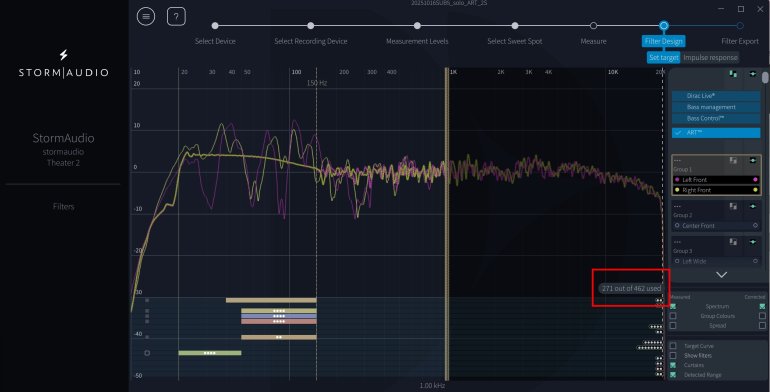This screenshot has width=770, height=392.
Task: Select the checked ART mode entry
Action: tap(716, 133)
